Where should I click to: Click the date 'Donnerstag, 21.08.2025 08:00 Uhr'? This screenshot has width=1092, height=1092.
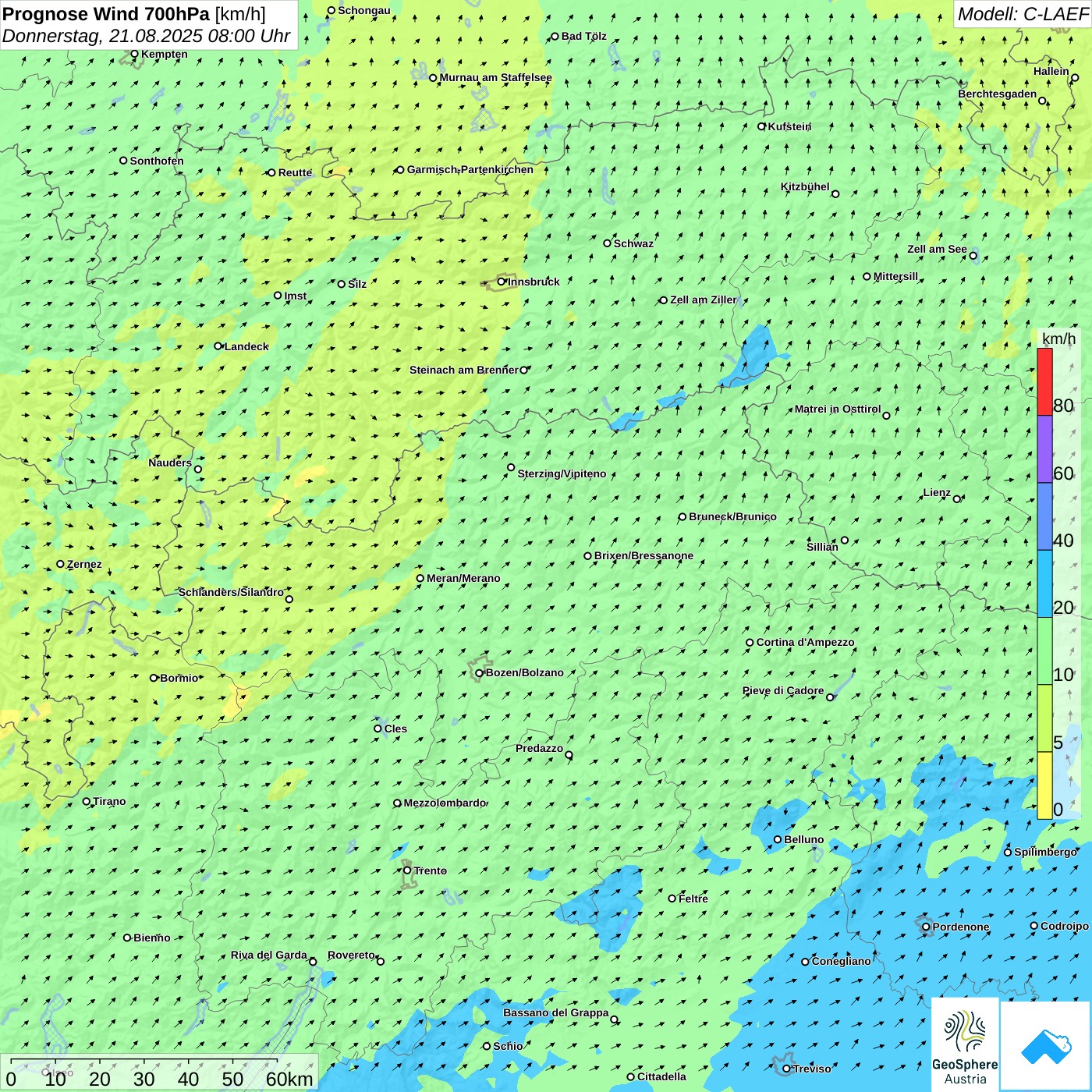point(147,36)
